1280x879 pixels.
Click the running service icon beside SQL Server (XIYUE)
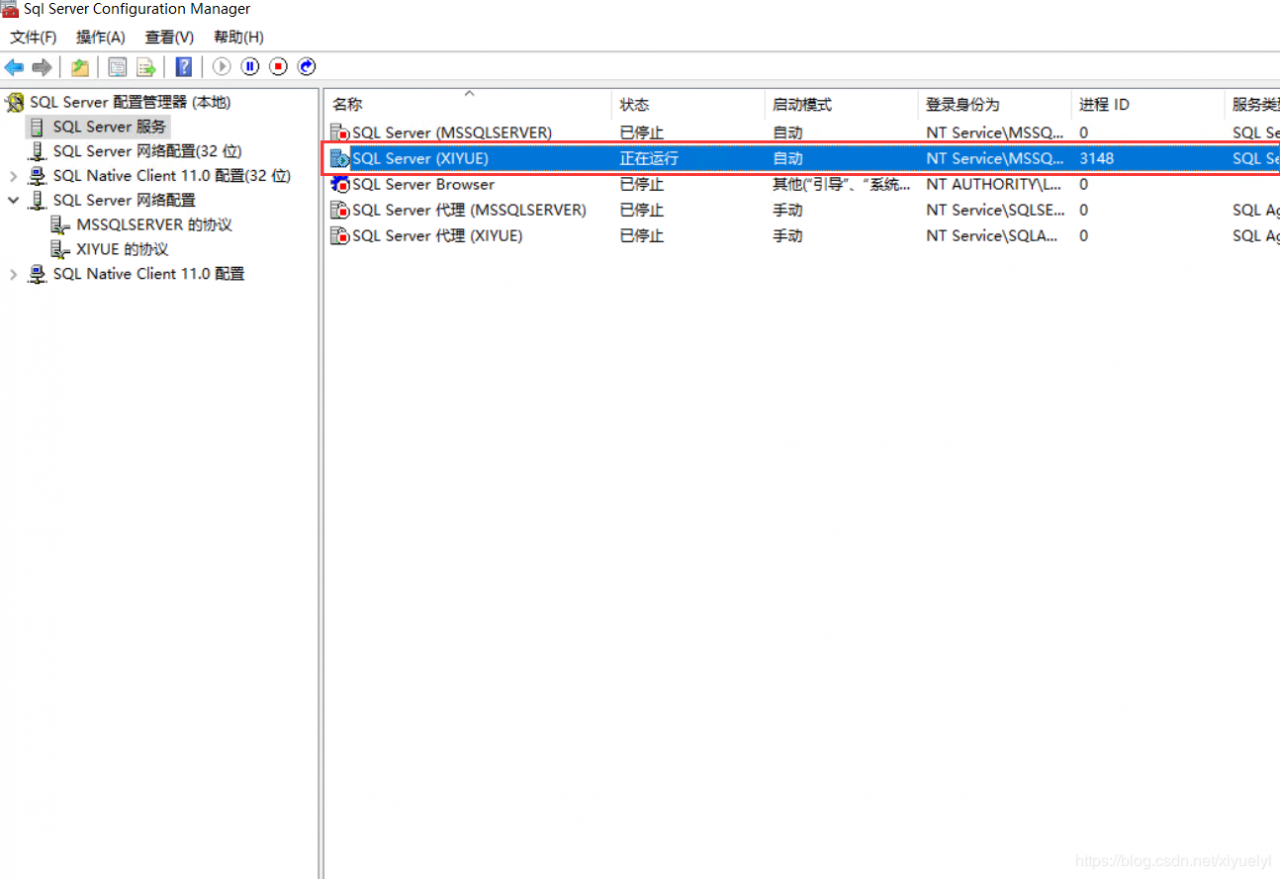click(x=340, y=159)
